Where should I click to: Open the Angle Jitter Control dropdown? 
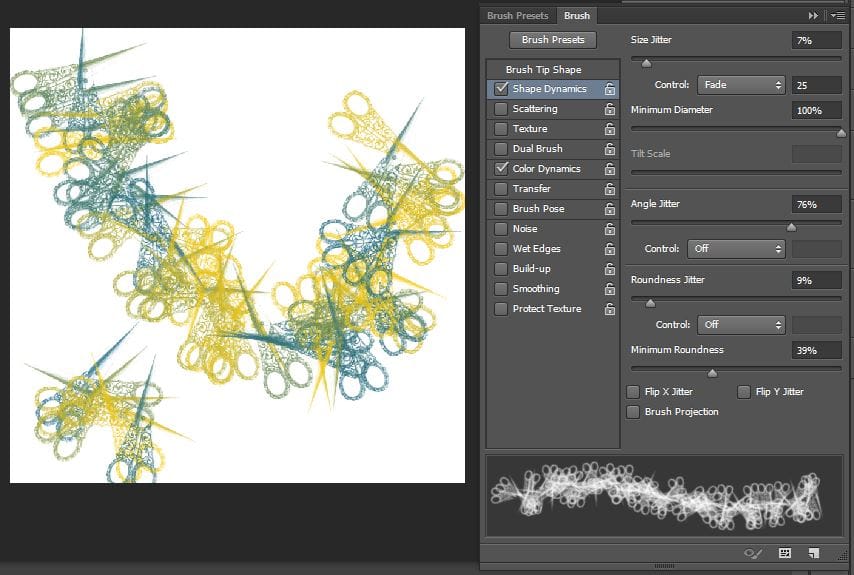736,249
